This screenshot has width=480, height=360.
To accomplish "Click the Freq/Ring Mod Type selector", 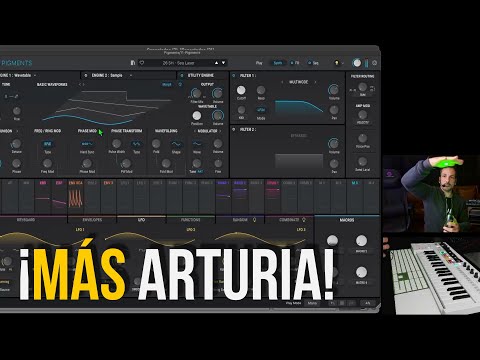I will 48,144.
